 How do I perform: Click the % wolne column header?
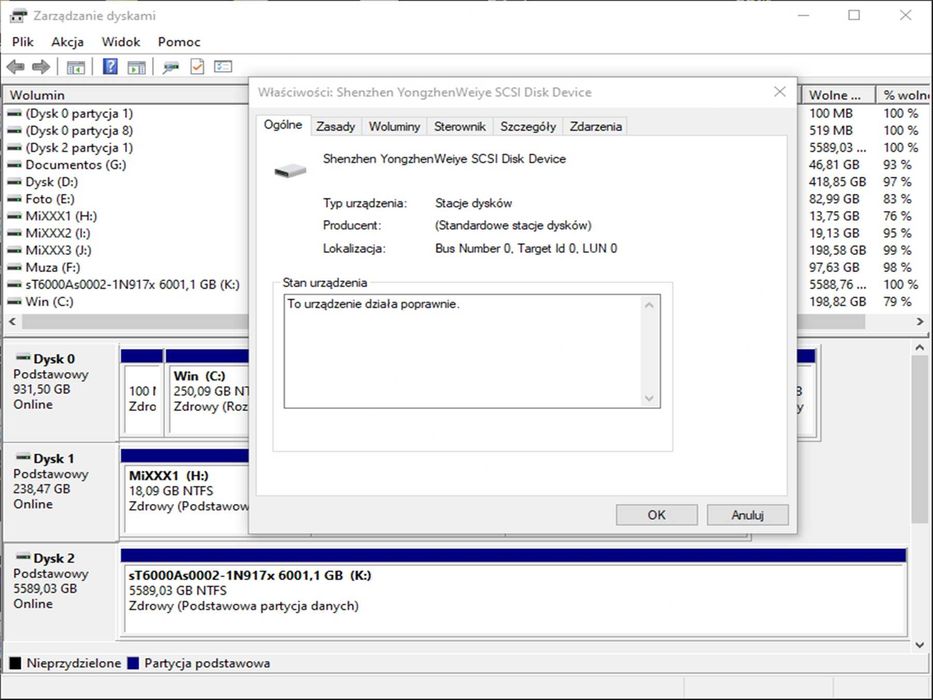tap(904, 95)
